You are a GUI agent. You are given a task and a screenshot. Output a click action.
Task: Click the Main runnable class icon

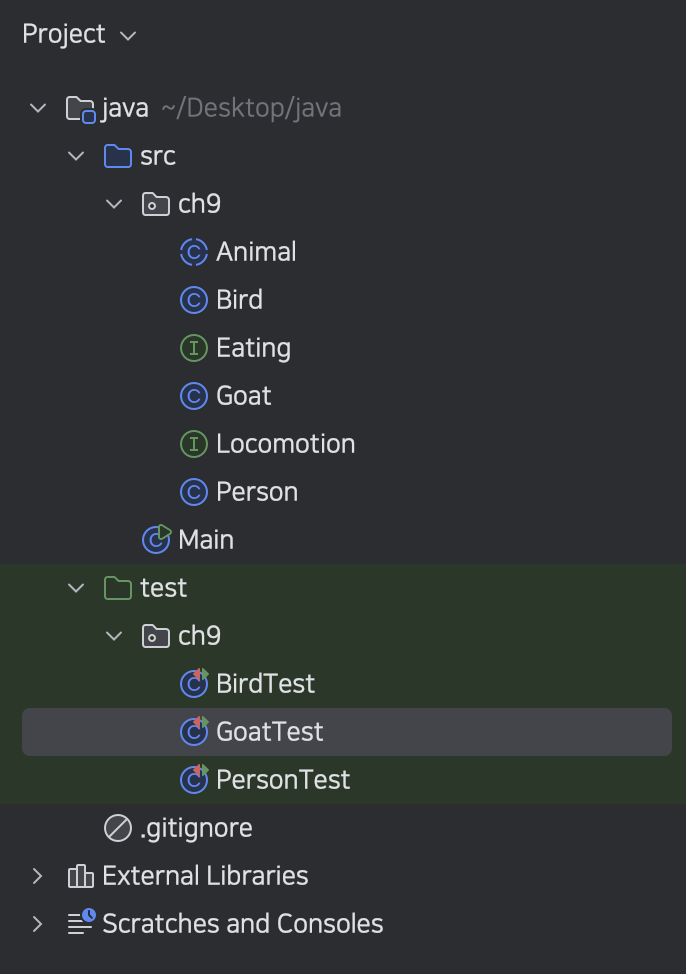(156, 540)
